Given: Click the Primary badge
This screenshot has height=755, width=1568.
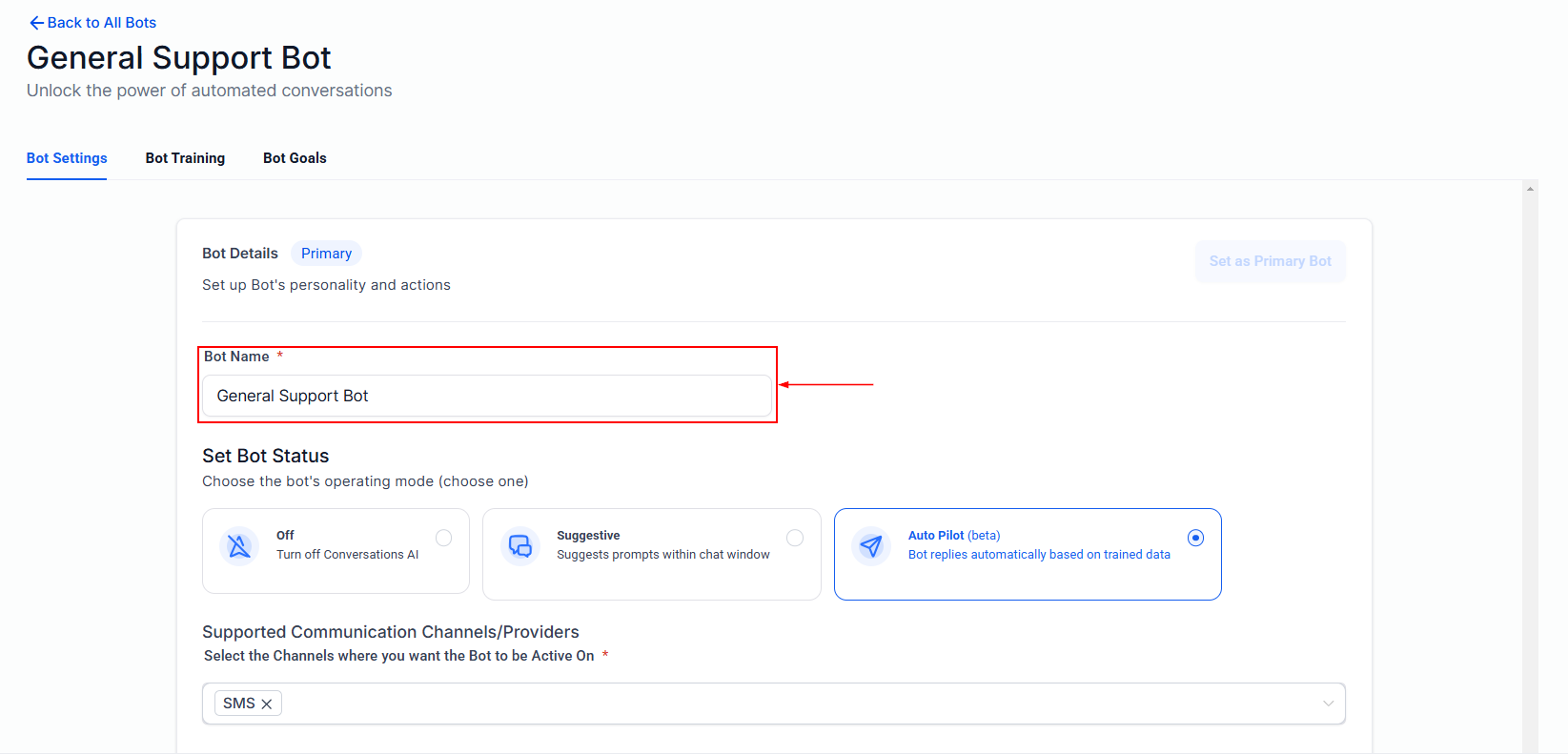Looking at the screenshot, I should (x=326, y=254).
